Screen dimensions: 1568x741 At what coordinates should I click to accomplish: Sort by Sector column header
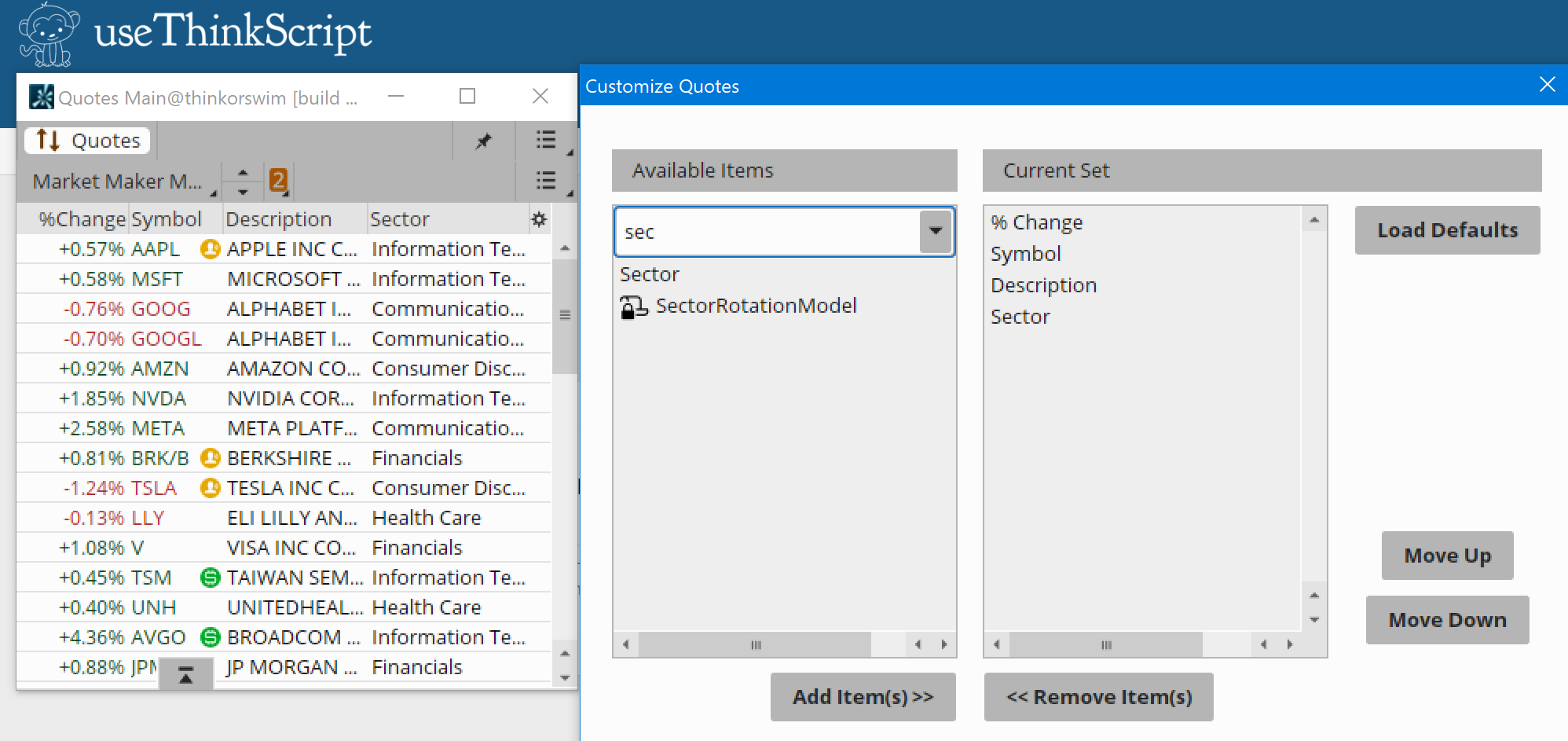(x=400, y=219)
